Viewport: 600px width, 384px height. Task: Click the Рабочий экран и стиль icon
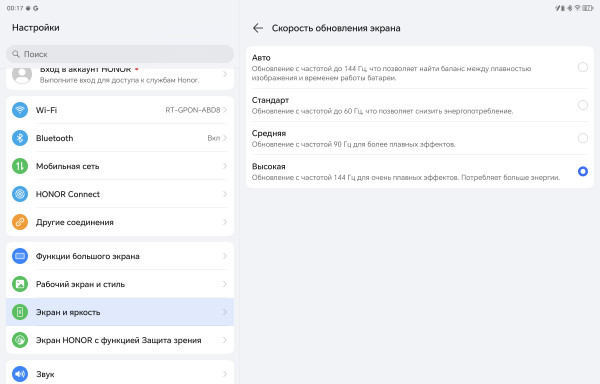click(x=20, y=284)
